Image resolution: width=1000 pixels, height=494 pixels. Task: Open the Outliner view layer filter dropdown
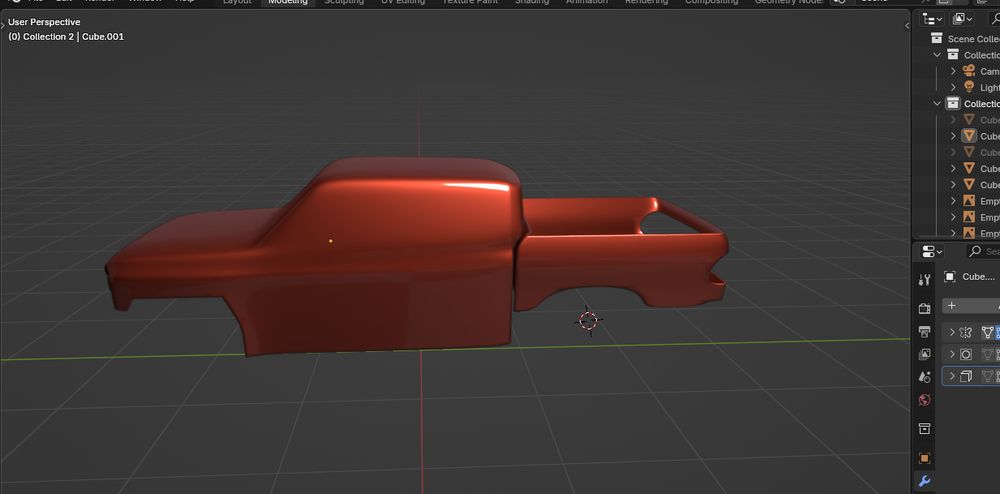pos(962,19)
